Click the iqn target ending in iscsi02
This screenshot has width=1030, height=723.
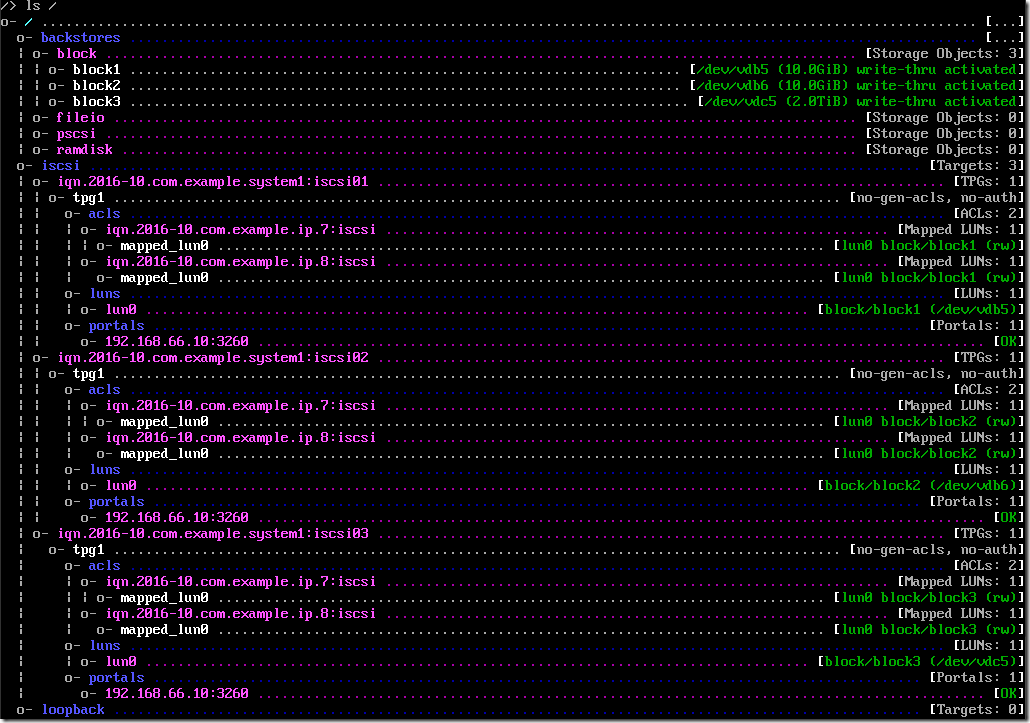213,357
